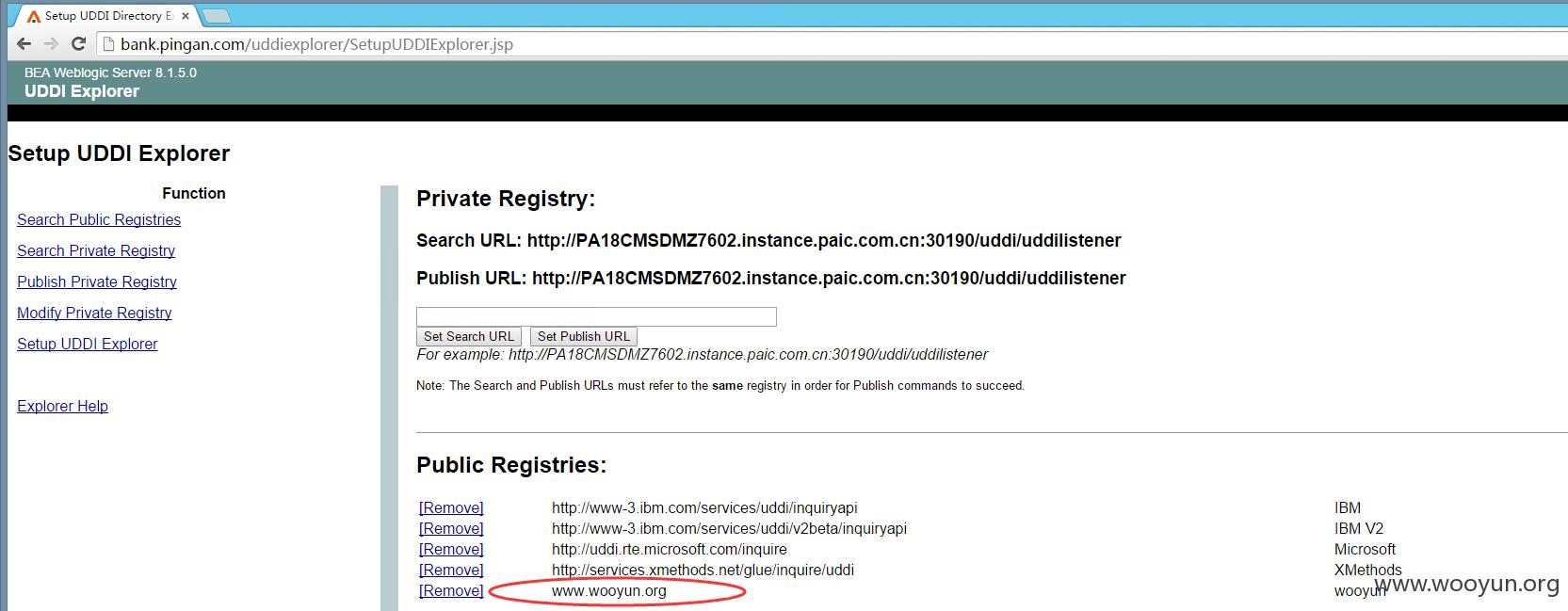Viewport: 1568px width, 611px height.
Task: Click the Set Search URL button
Action: (x=469, y=336)
